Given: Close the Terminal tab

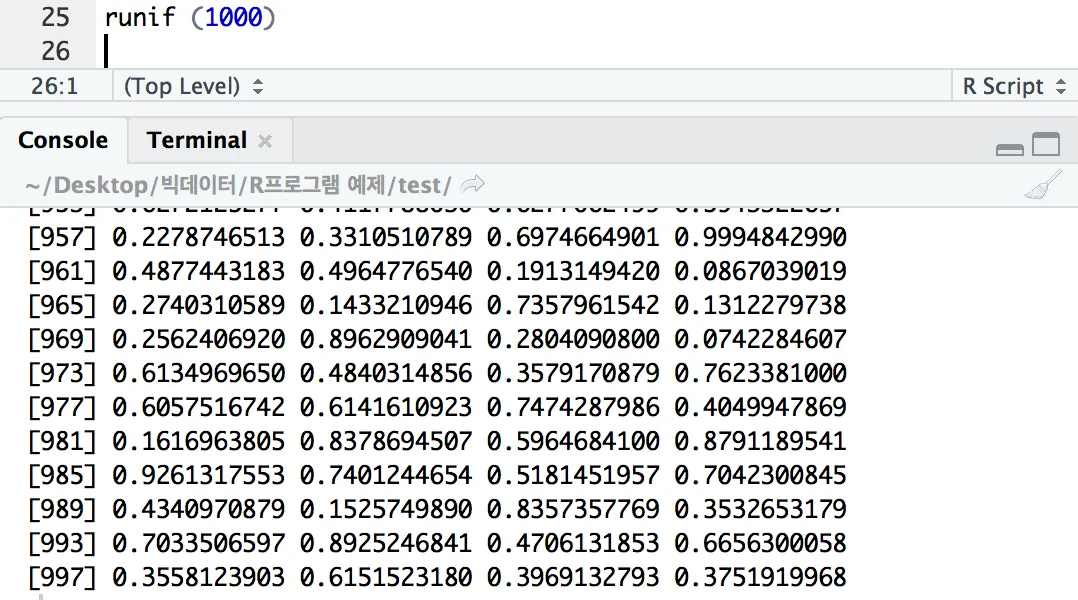Looking at the screenshot, I should 265,142.
